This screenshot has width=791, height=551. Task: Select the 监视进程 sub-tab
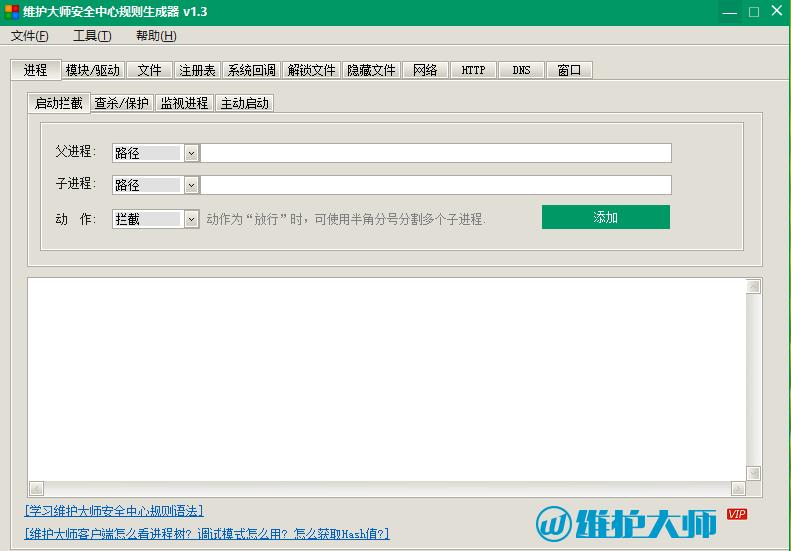(184, 103)
